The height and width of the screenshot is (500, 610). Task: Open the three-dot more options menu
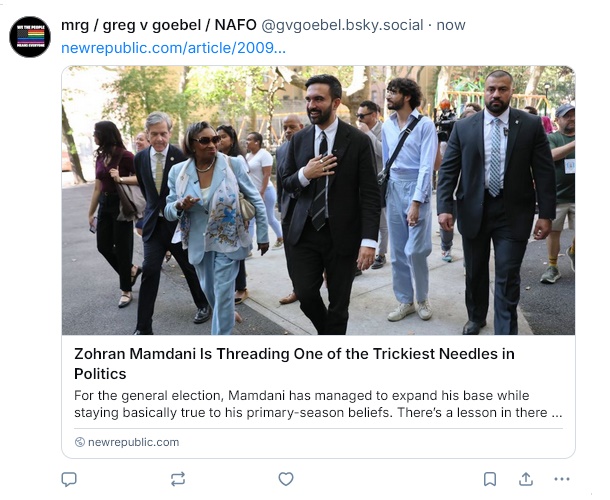(562, 479)
